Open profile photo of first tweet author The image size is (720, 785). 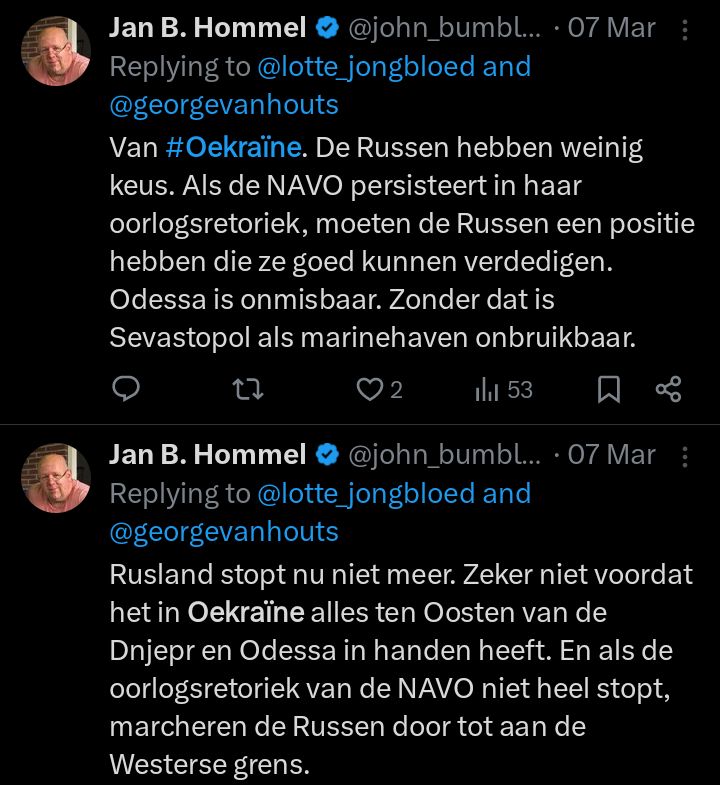[x=56, y=51]
